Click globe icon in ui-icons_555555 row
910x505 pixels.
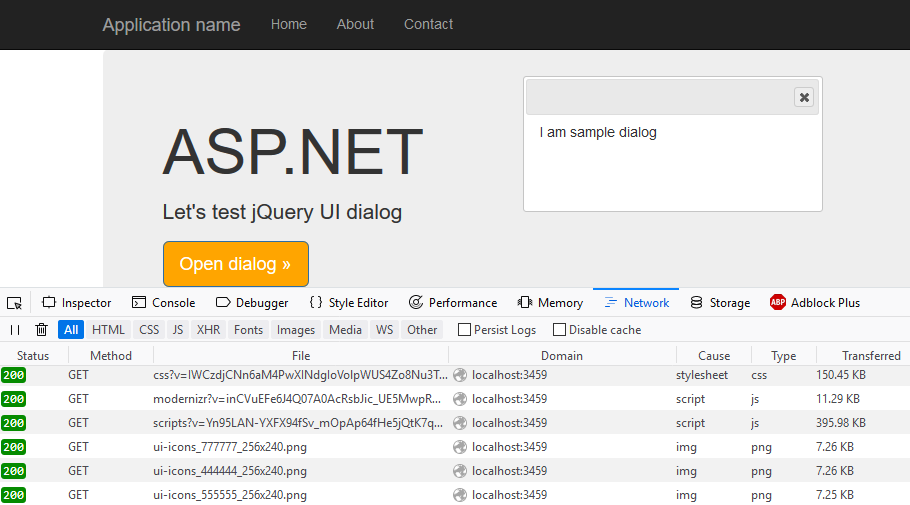click(460, 495)
